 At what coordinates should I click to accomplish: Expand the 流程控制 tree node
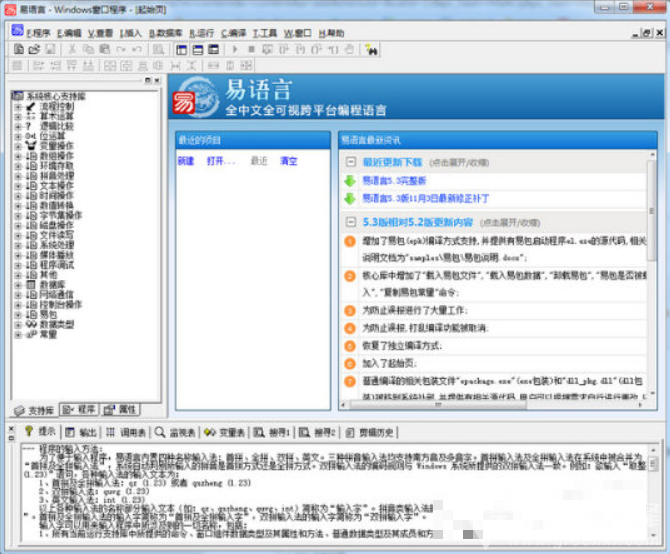18,106
